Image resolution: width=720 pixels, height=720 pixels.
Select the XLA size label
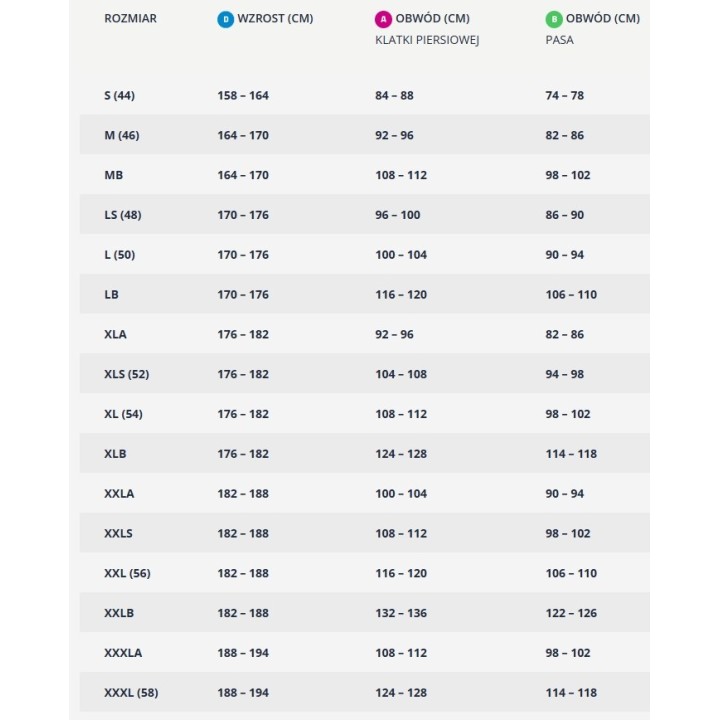115,334
